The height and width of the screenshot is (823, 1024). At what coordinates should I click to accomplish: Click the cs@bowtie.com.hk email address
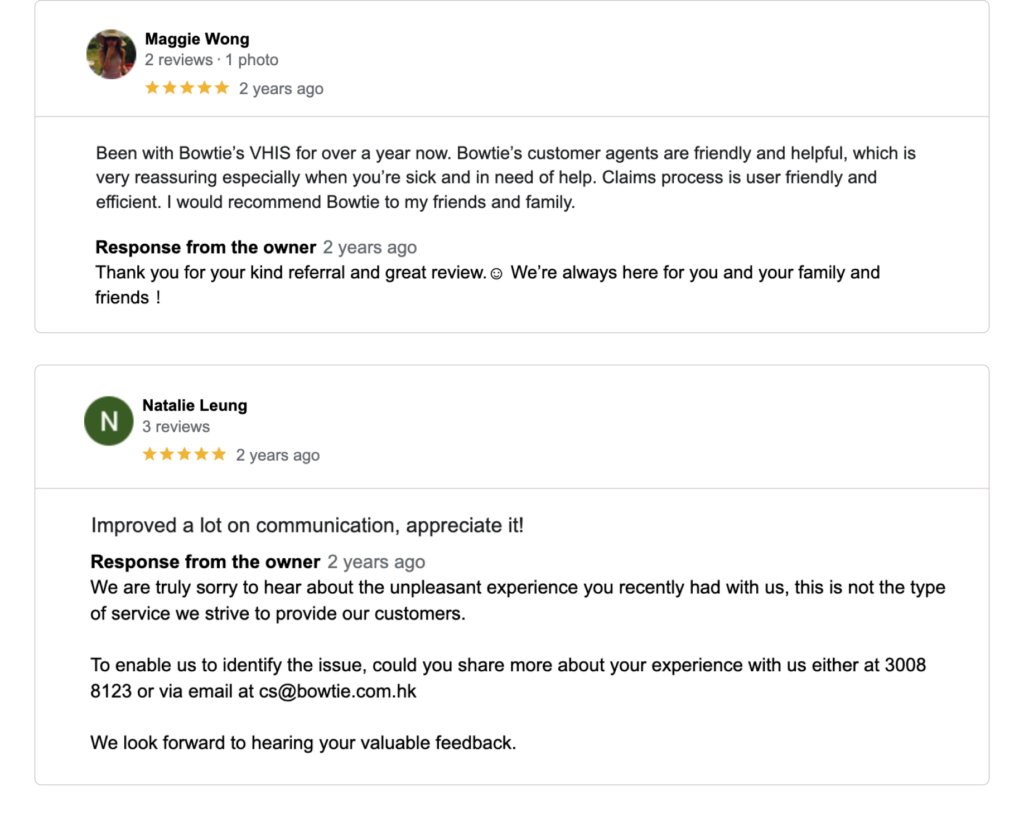pyautogui.click(x=338, y=691)
